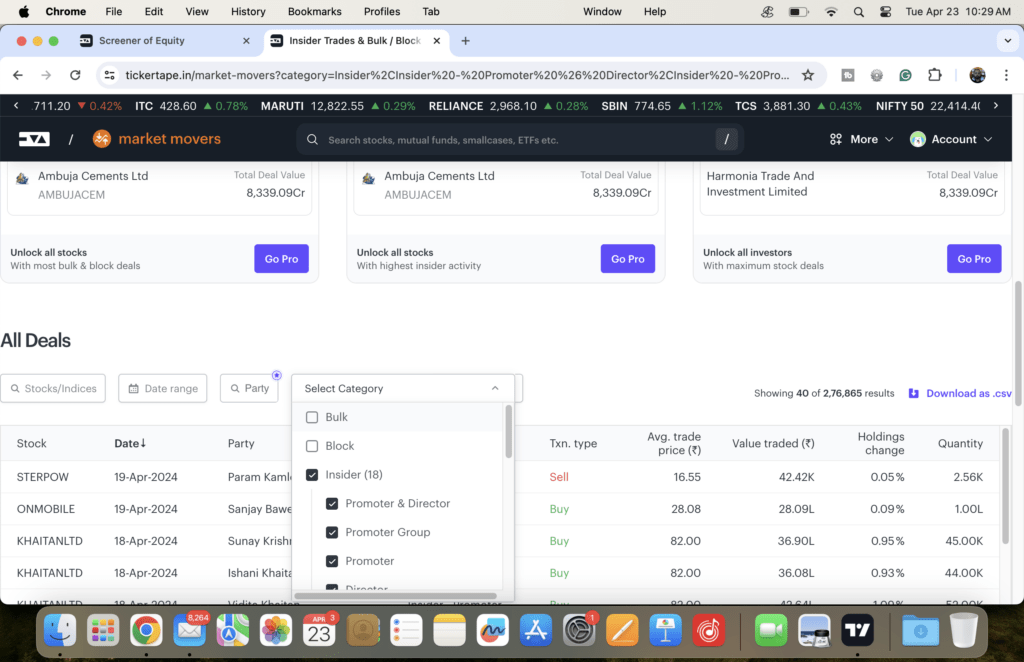The height and width of the screenshot is (662, 1024).
Task: Open STERPOW stock row link
Action: pyautogui.click(x=42, y=477)
